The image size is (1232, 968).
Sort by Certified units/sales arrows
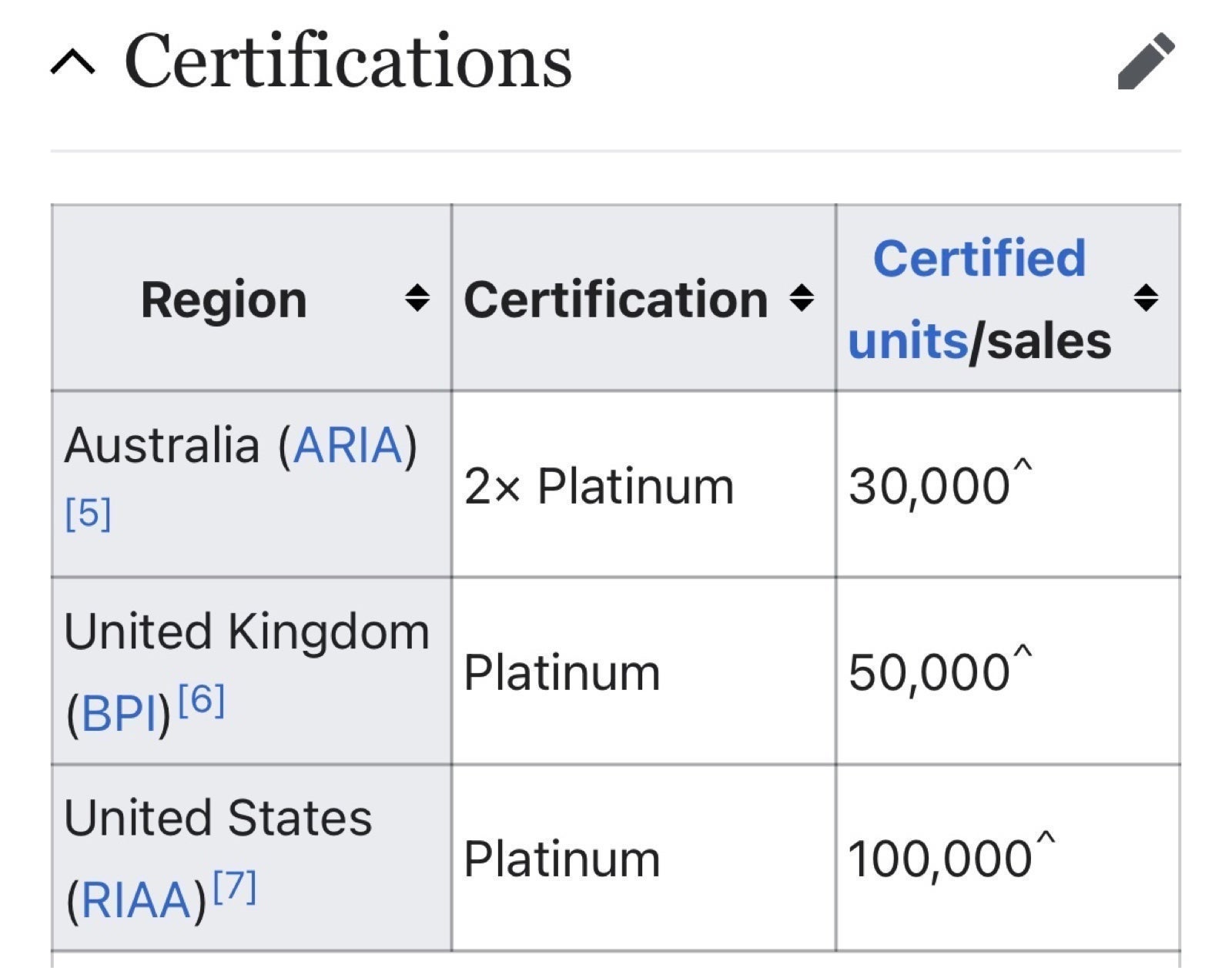point(1146,298)
